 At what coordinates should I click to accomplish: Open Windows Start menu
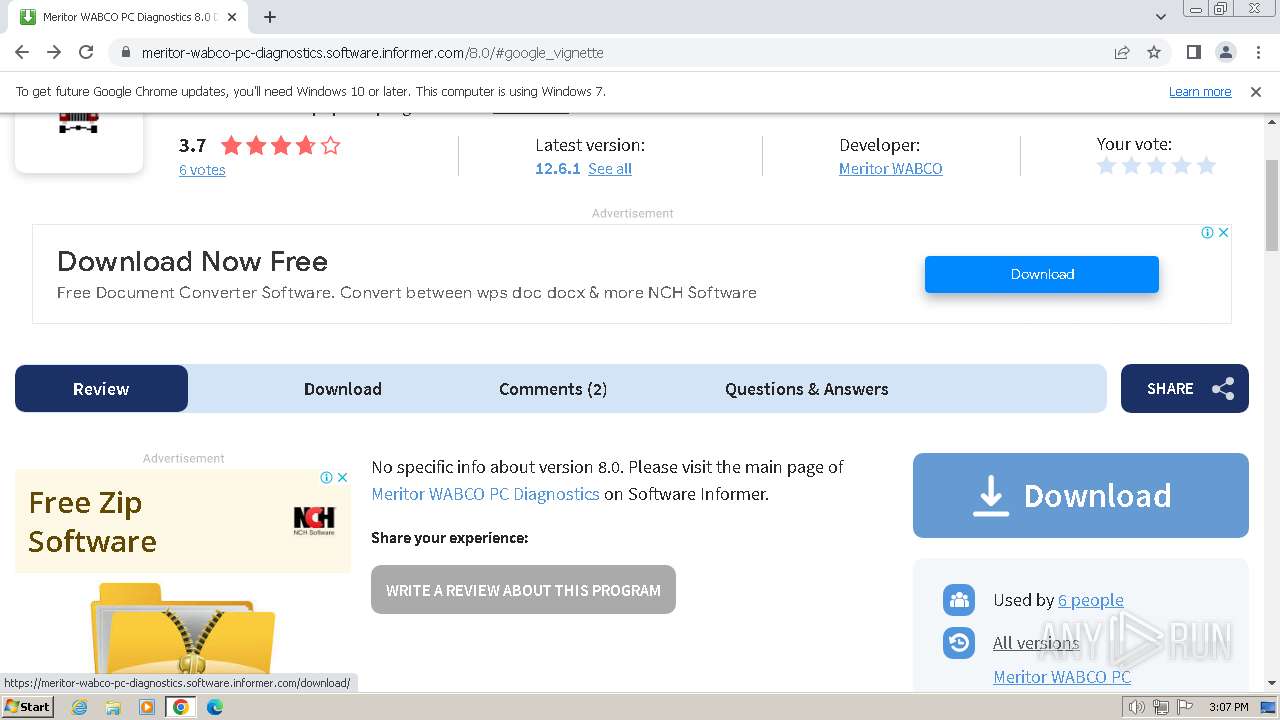point(27,707)
